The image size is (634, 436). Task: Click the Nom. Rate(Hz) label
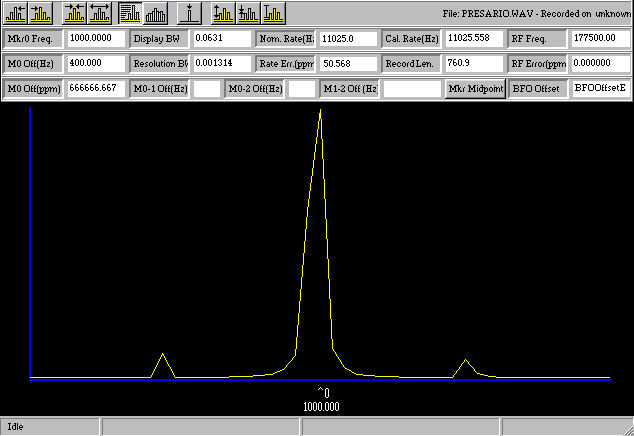(285, 39)
